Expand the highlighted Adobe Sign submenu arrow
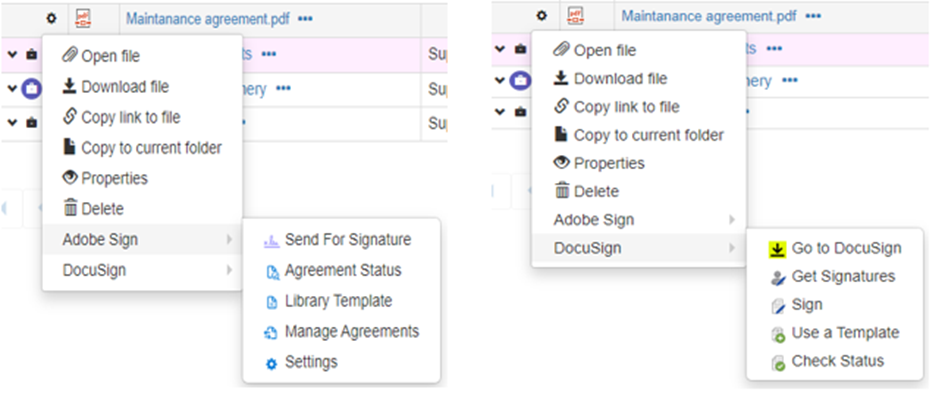Viewport: 945px width, 405px height. pos(230,240)
